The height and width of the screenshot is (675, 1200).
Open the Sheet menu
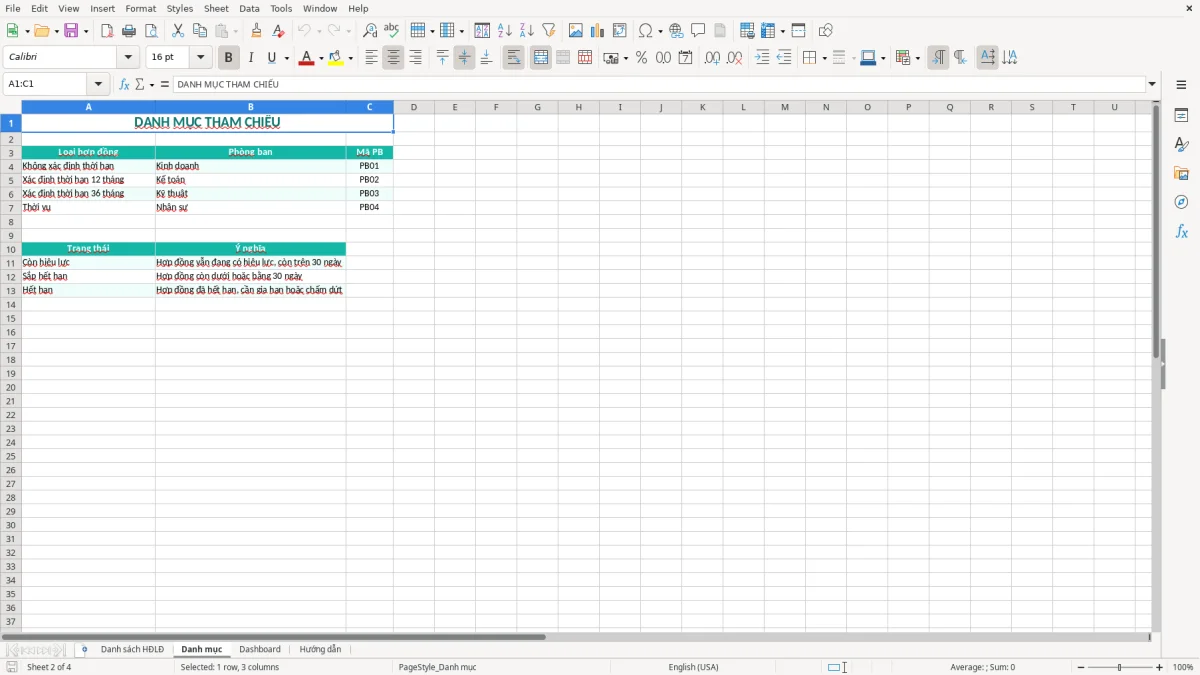pos(216,8)
